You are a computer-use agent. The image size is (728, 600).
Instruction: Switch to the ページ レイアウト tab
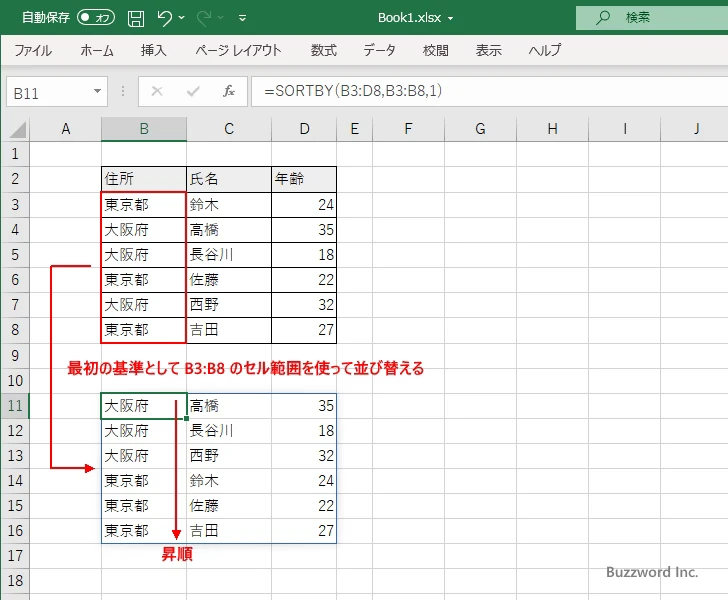[238, 50]
